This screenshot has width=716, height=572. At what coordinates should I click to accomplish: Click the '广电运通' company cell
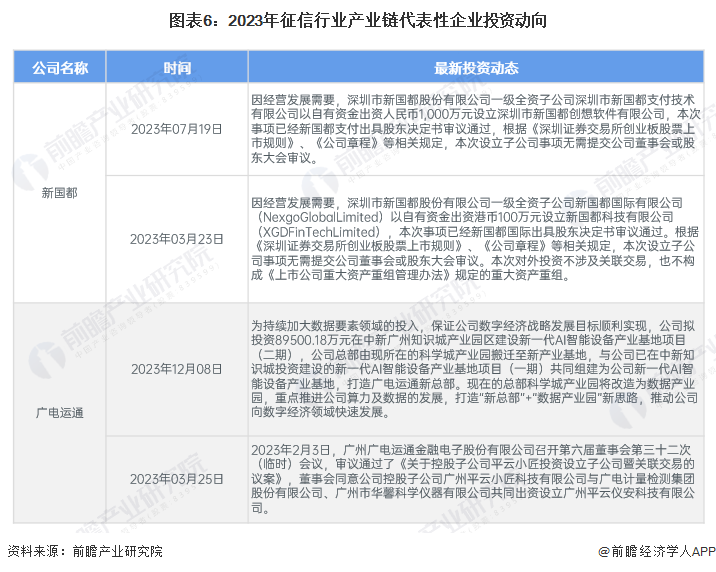coord(60,413)
